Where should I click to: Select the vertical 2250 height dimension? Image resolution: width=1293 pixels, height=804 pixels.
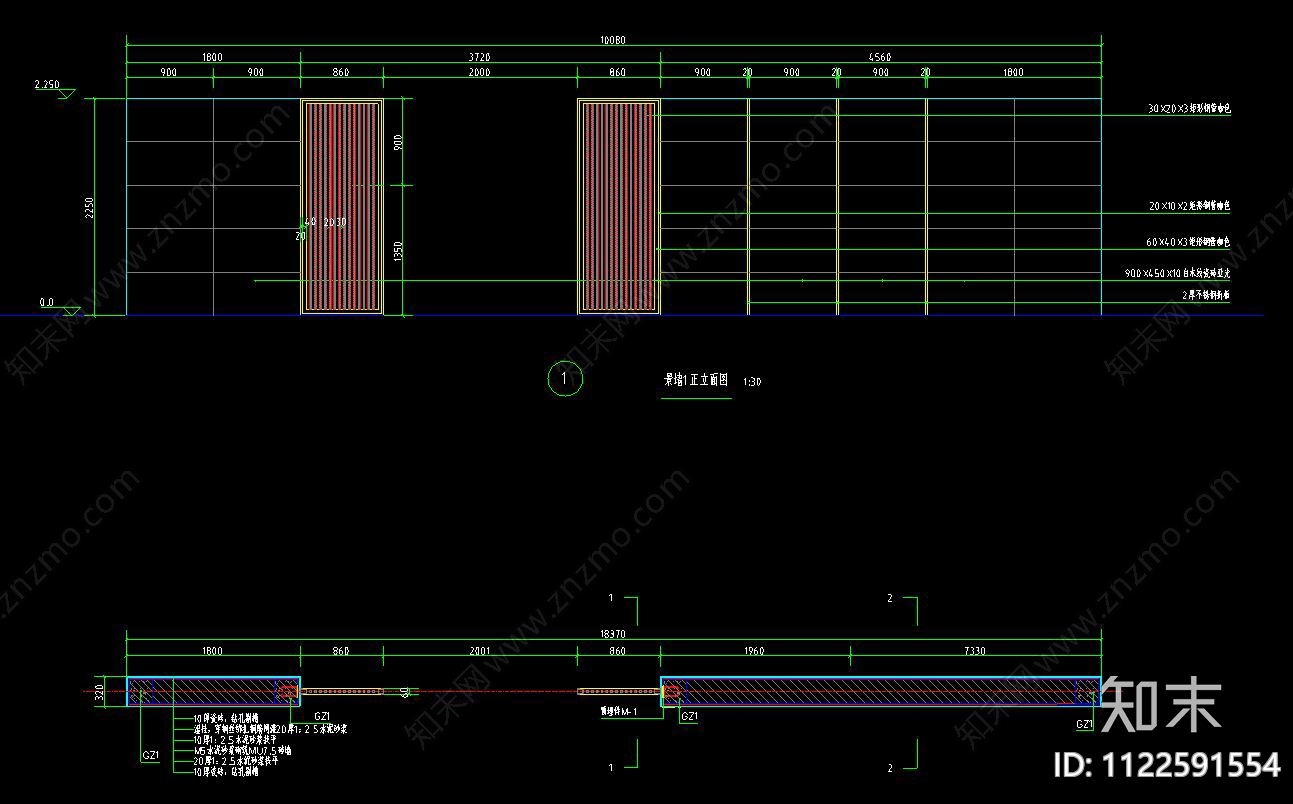(x=89, y=207)
